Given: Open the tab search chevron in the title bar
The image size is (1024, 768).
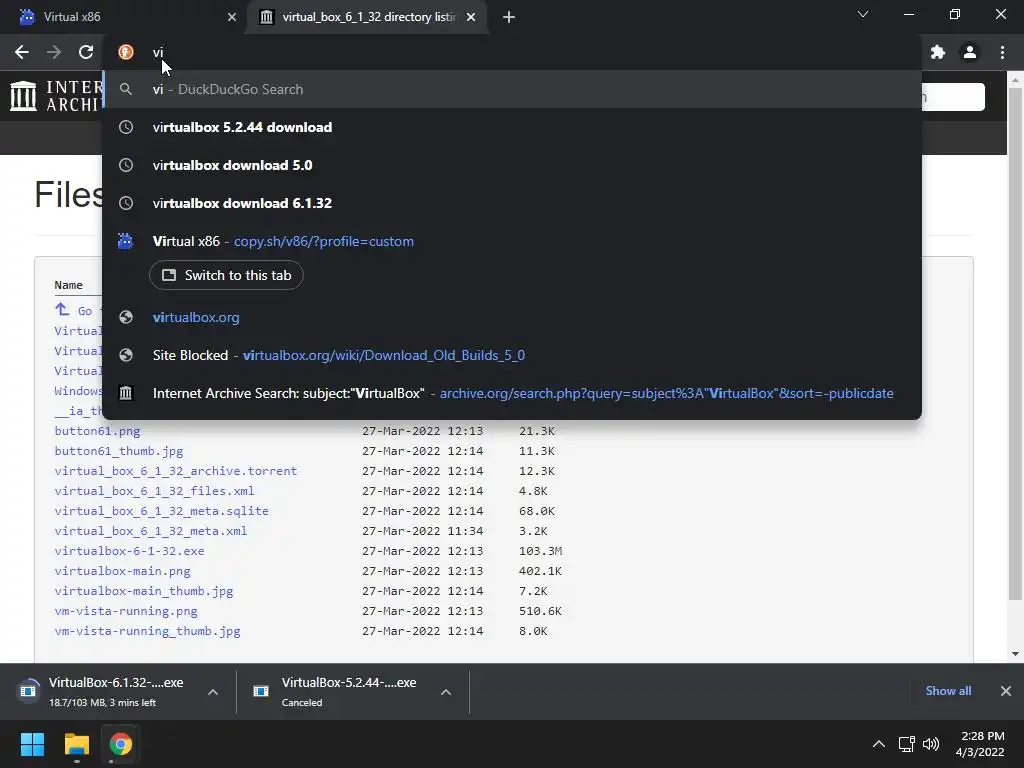Looking at the screenshot, I should [x=863, y=14].
